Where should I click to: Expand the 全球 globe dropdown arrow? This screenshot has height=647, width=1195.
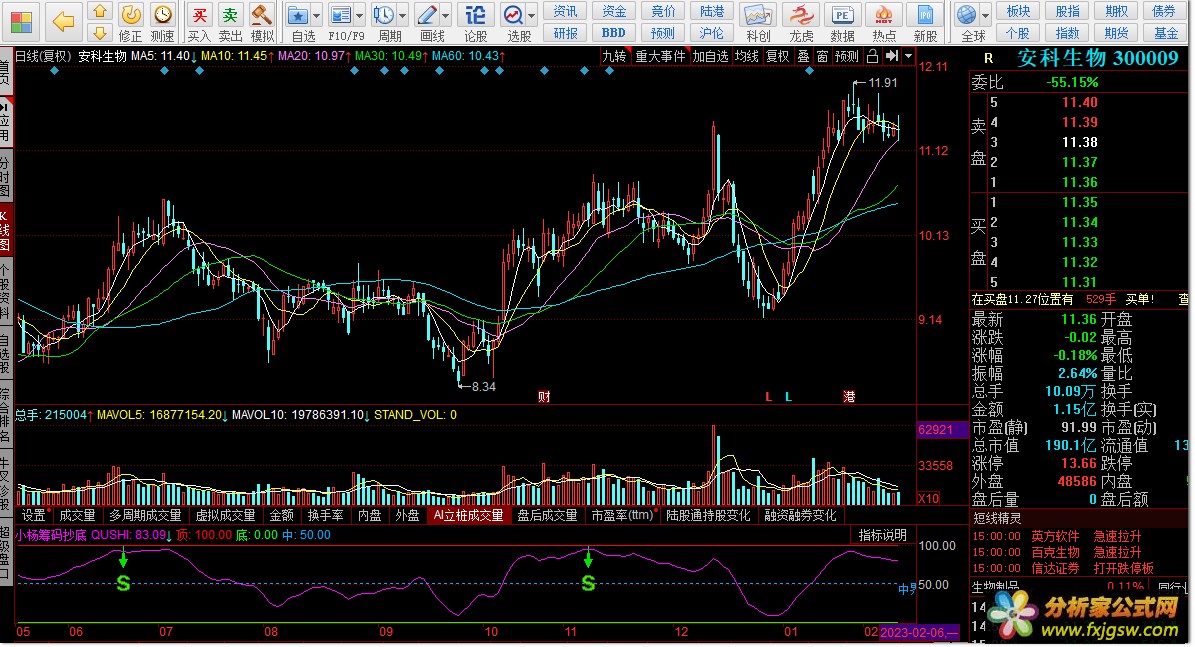[985, 15]
